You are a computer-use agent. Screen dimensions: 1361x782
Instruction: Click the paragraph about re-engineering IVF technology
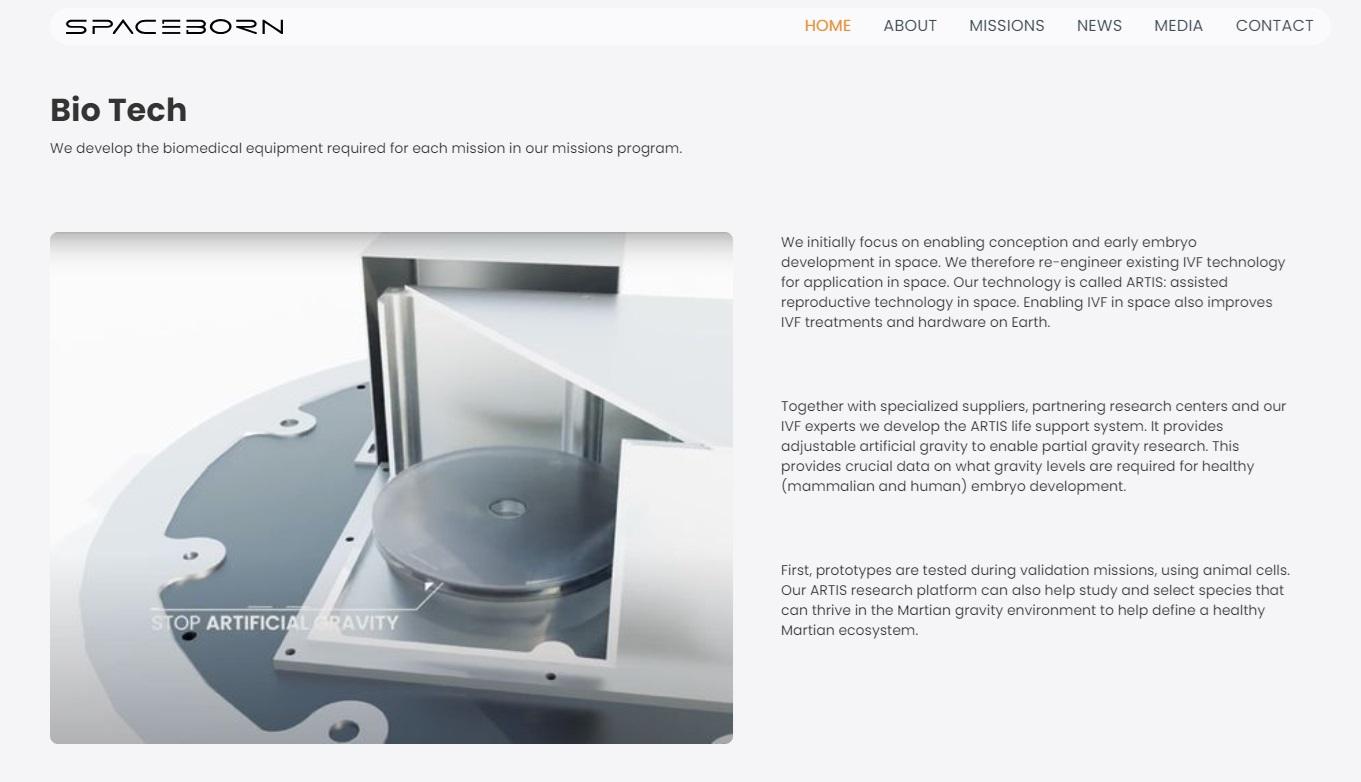coord(1033,282)
